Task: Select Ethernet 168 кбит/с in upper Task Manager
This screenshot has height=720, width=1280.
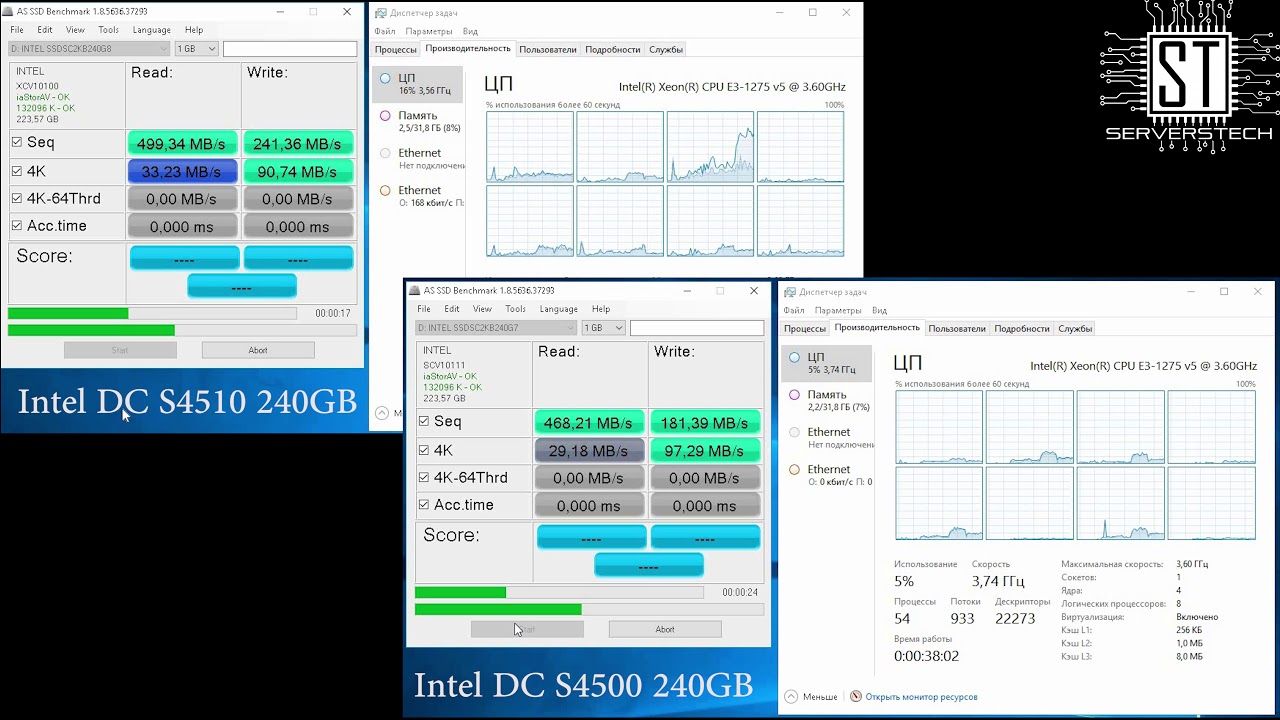Action: (418, 196)
